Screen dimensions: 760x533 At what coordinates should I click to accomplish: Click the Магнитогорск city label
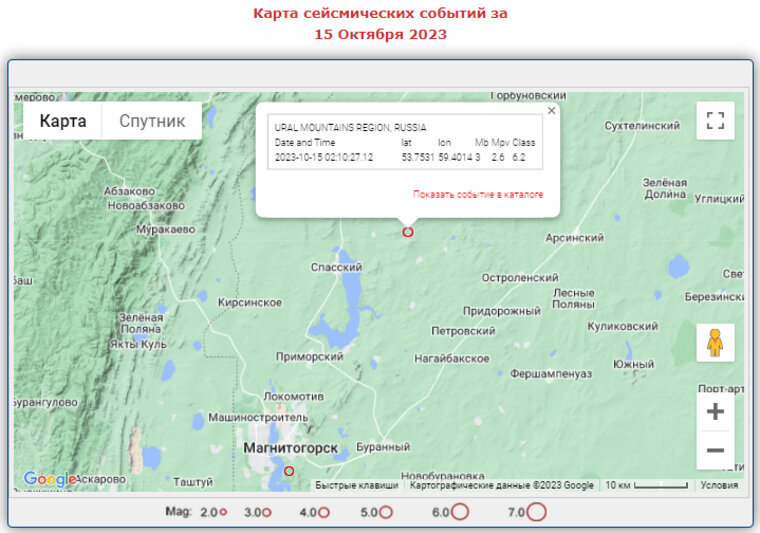290,448
